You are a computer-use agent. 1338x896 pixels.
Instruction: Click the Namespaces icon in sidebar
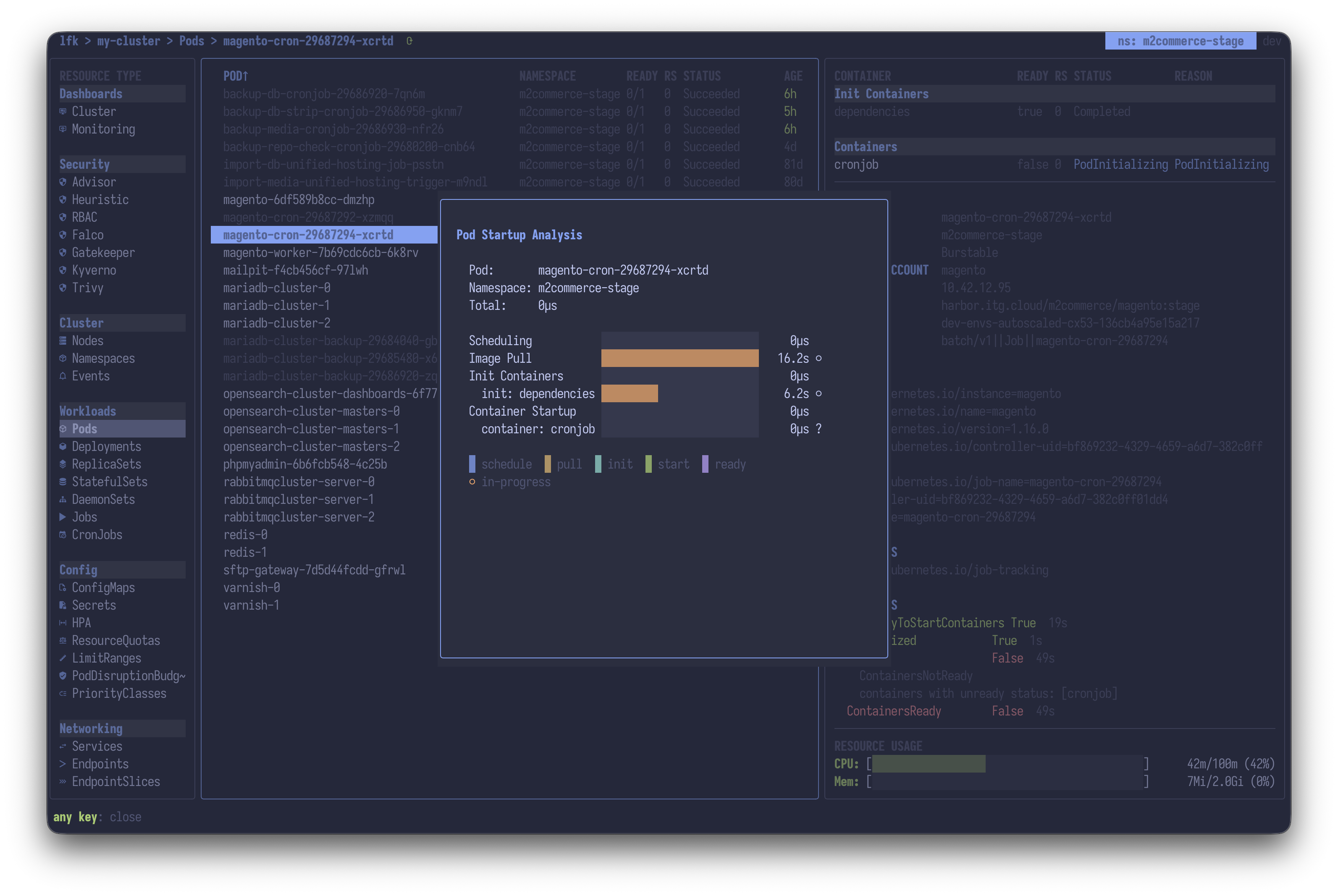coord(63,358)
